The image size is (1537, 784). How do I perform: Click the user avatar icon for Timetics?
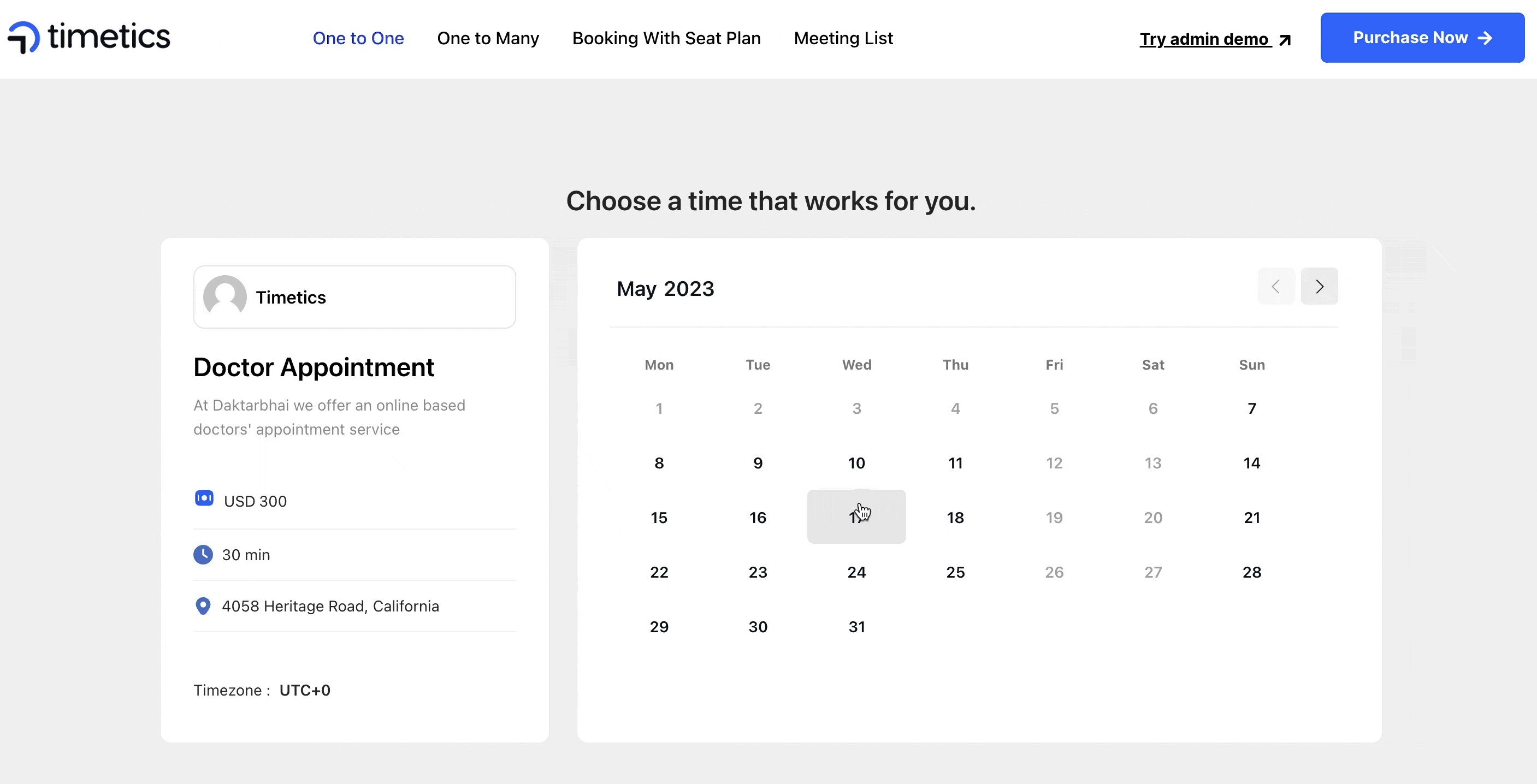click(224, 296)
